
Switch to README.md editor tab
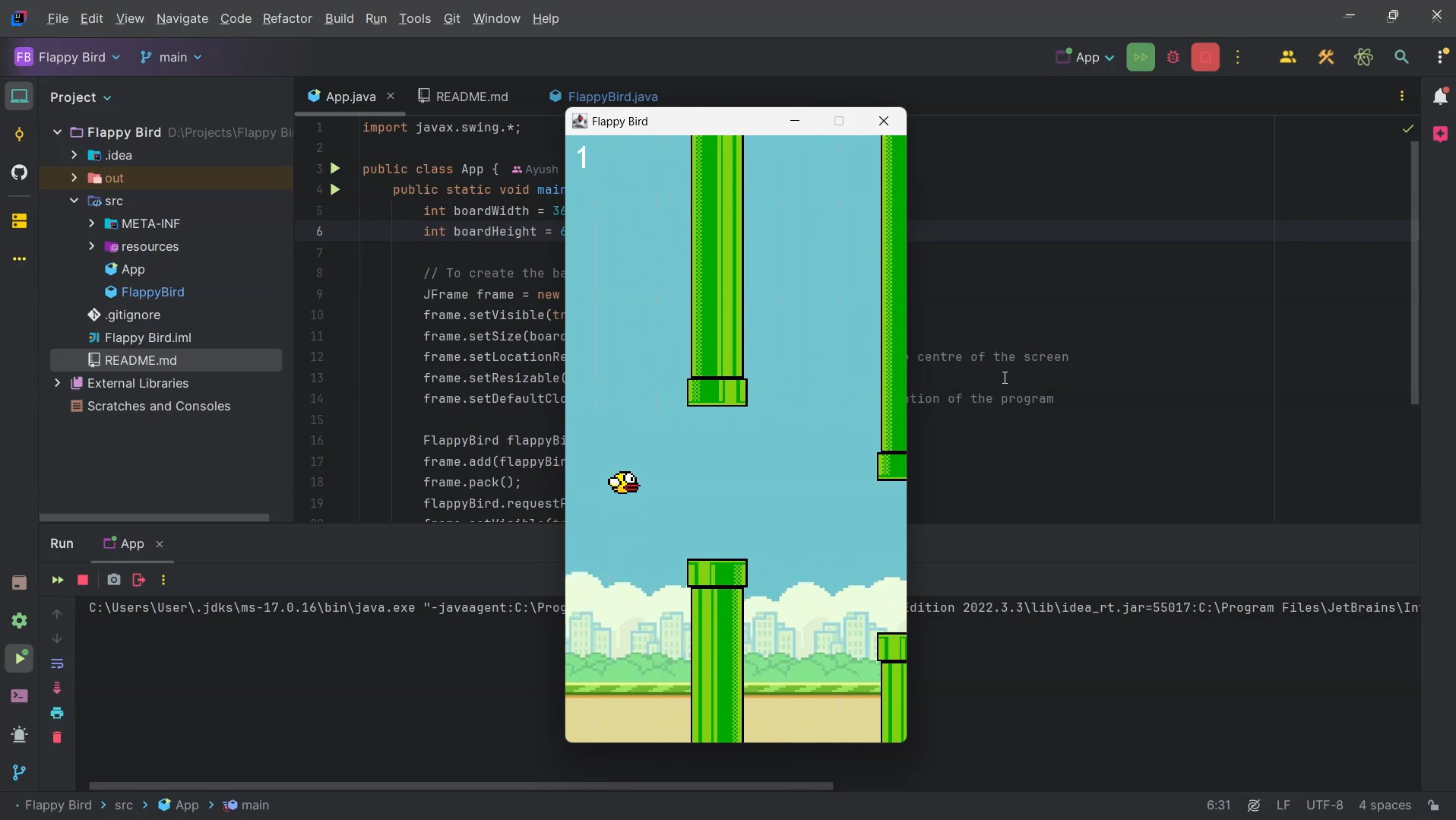point(464,97)
